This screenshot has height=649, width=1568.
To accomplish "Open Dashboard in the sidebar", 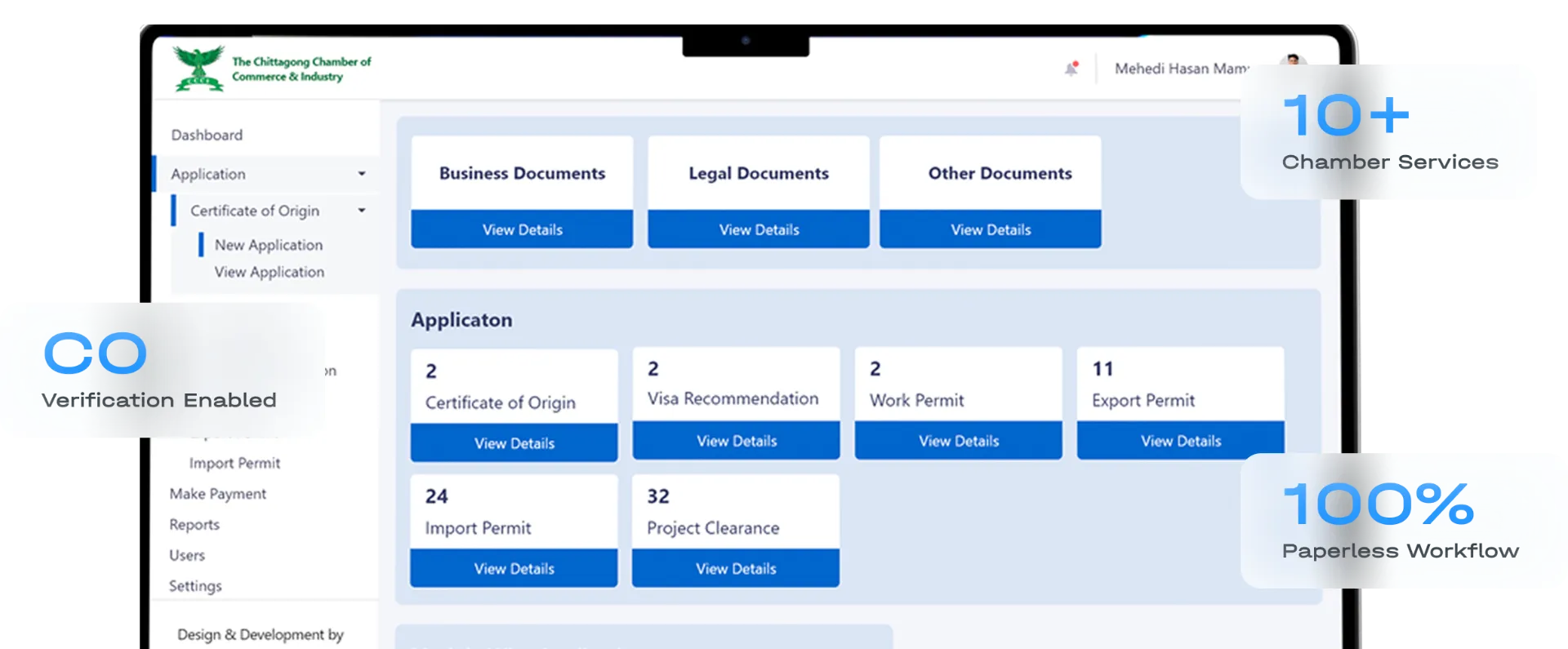I will pos(207,135).
